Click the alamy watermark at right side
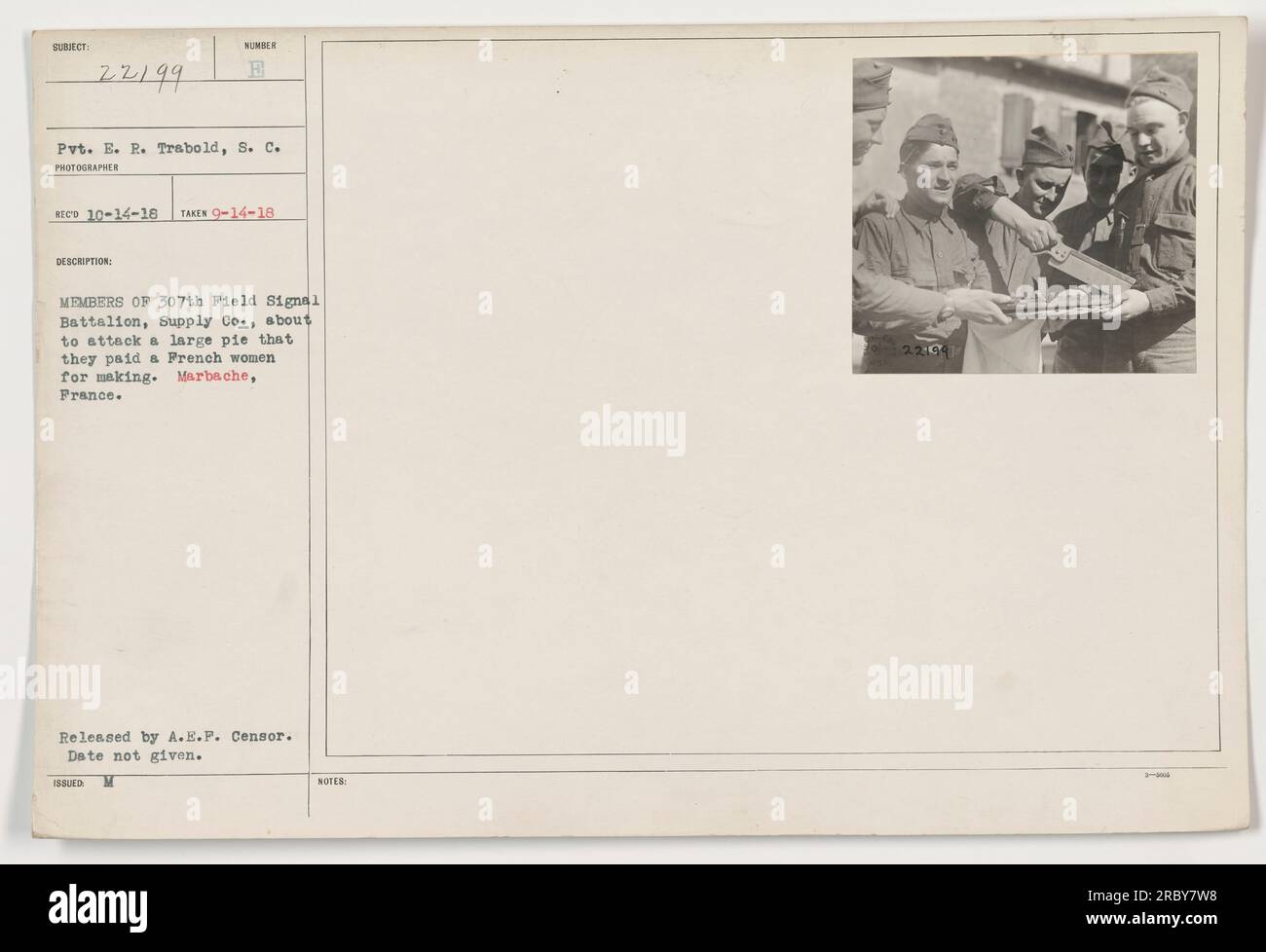This screenshot has width=1266, height=952. [920, 678]
